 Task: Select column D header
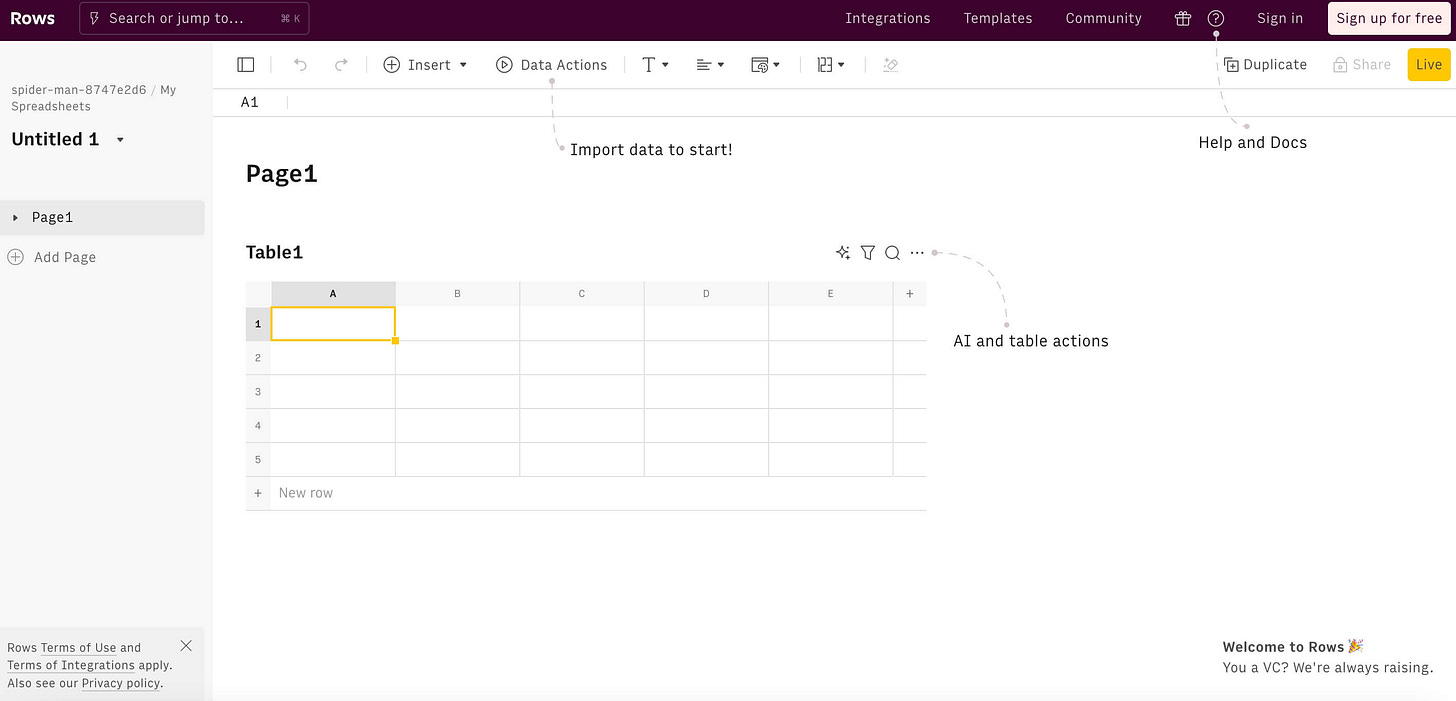coord(706,294)
